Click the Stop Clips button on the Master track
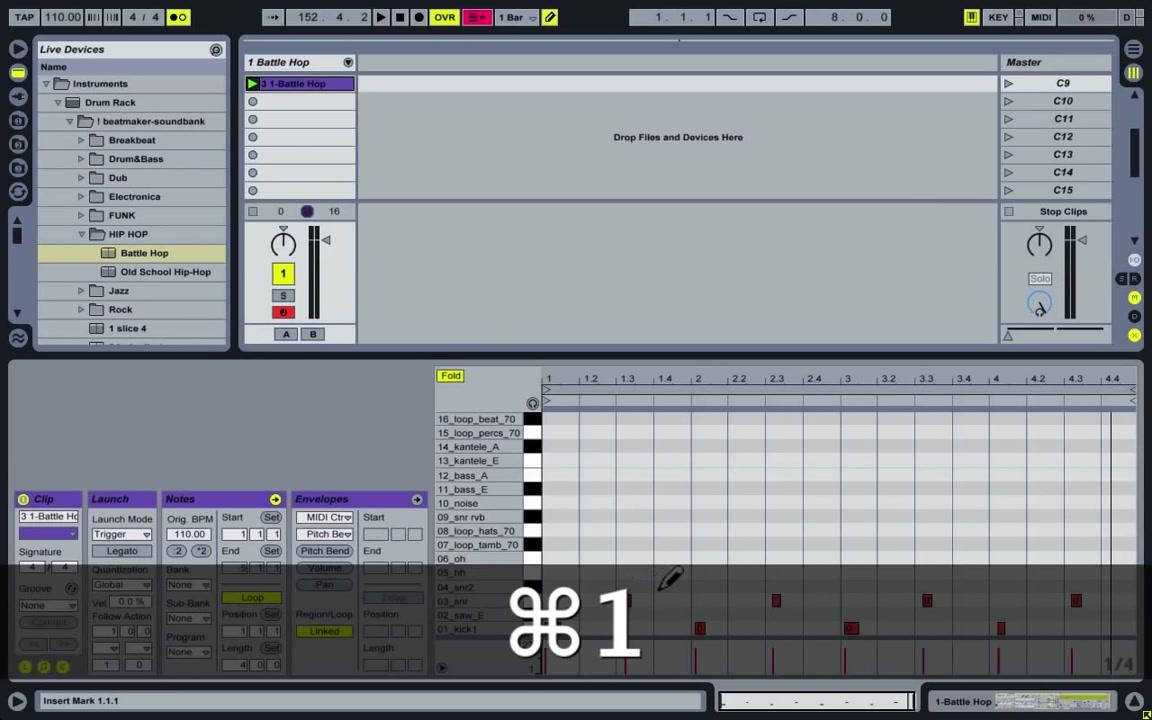 (1063, 211)
